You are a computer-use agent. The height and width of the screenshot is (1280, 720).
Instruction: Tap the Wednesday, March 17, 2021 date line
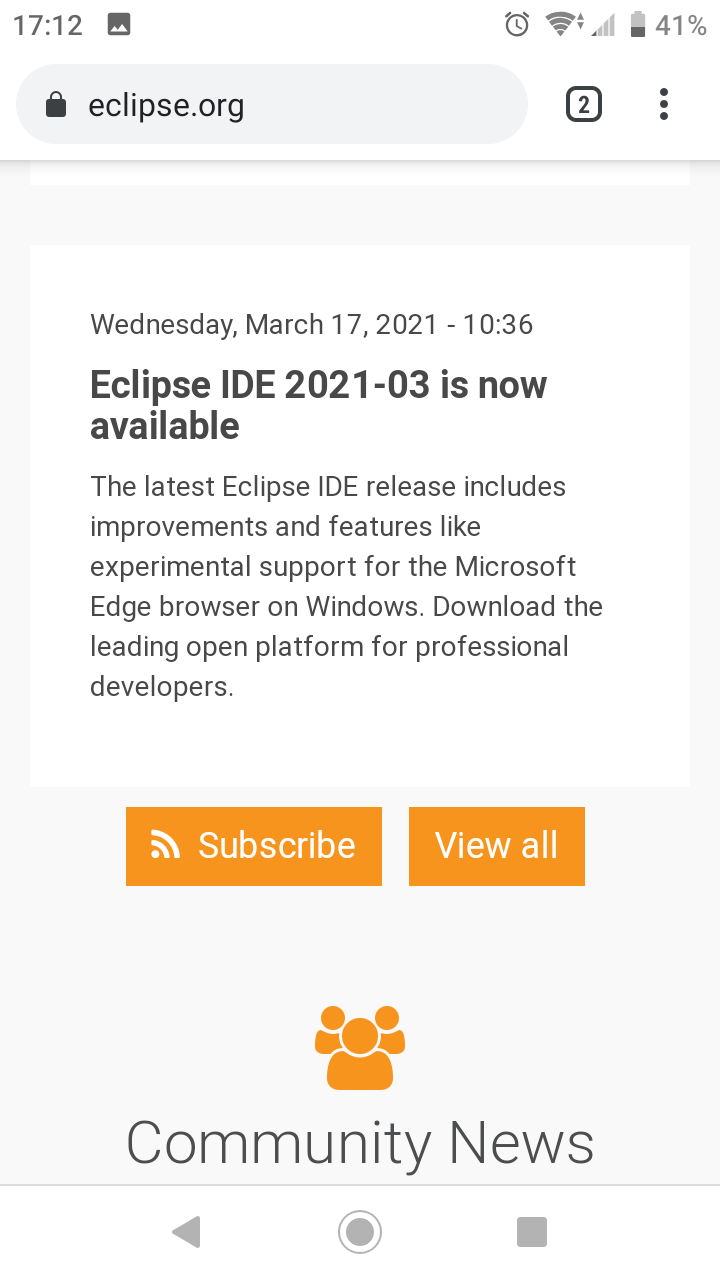click(312, 324)
